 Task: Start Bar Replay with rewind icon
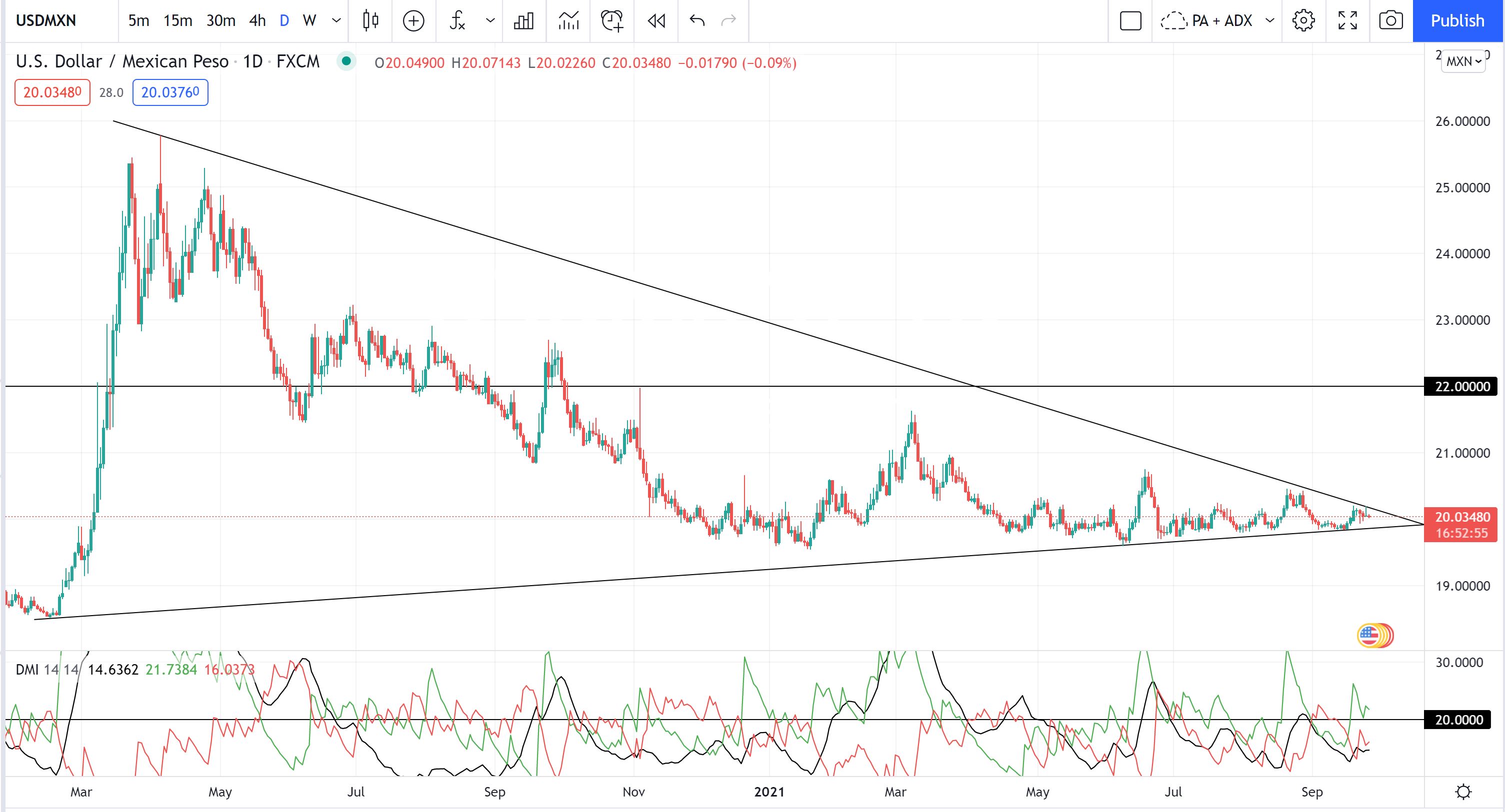[x=656, y=20]
